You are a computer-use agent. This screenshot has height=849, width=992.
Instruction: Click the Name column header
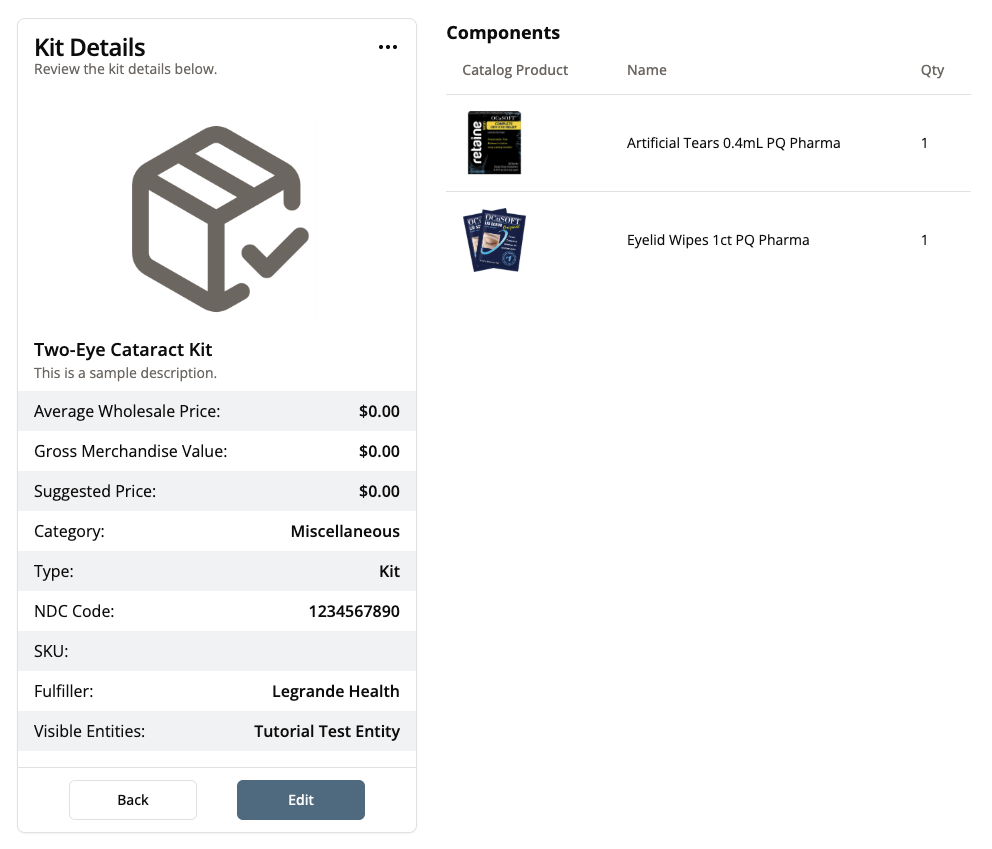pos(646,70)
